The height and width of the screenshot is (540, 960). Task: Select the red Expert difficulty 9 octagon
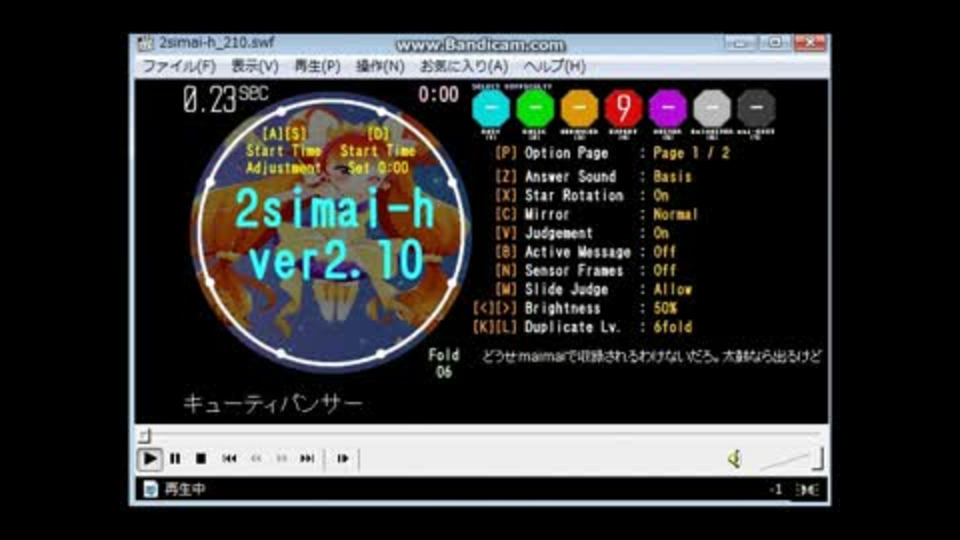coord(623,108)
